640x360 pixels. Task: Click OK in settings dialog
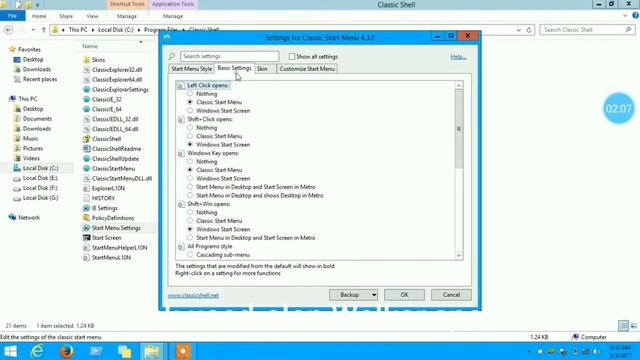(404, 295)
